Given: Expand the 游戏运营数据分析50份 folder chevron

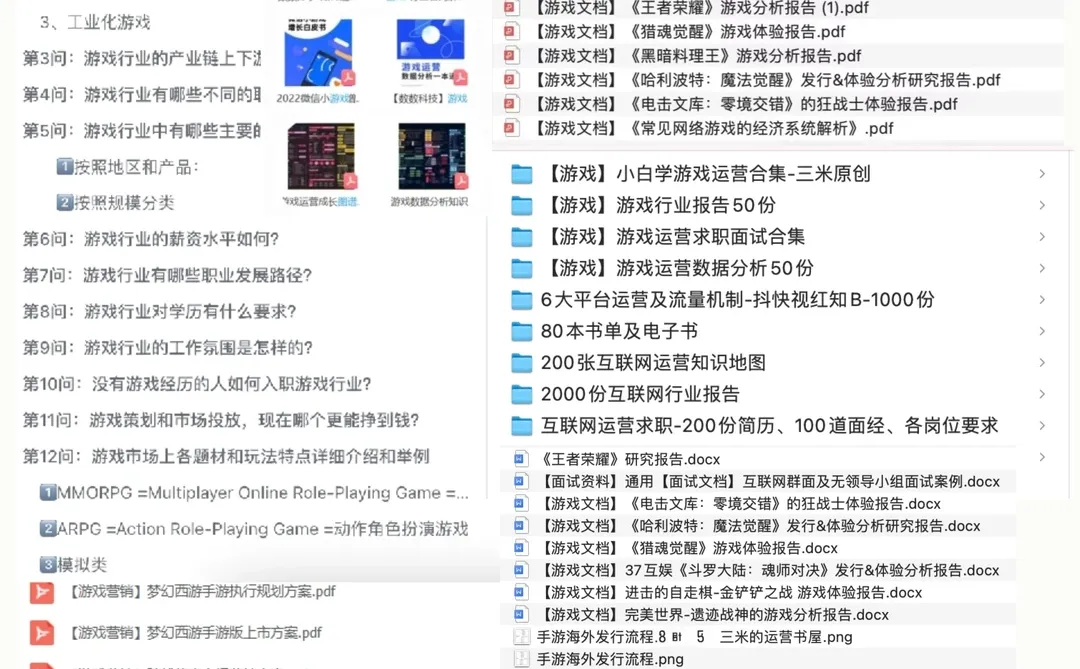Looking at the screenshot, I should 1042,269.
